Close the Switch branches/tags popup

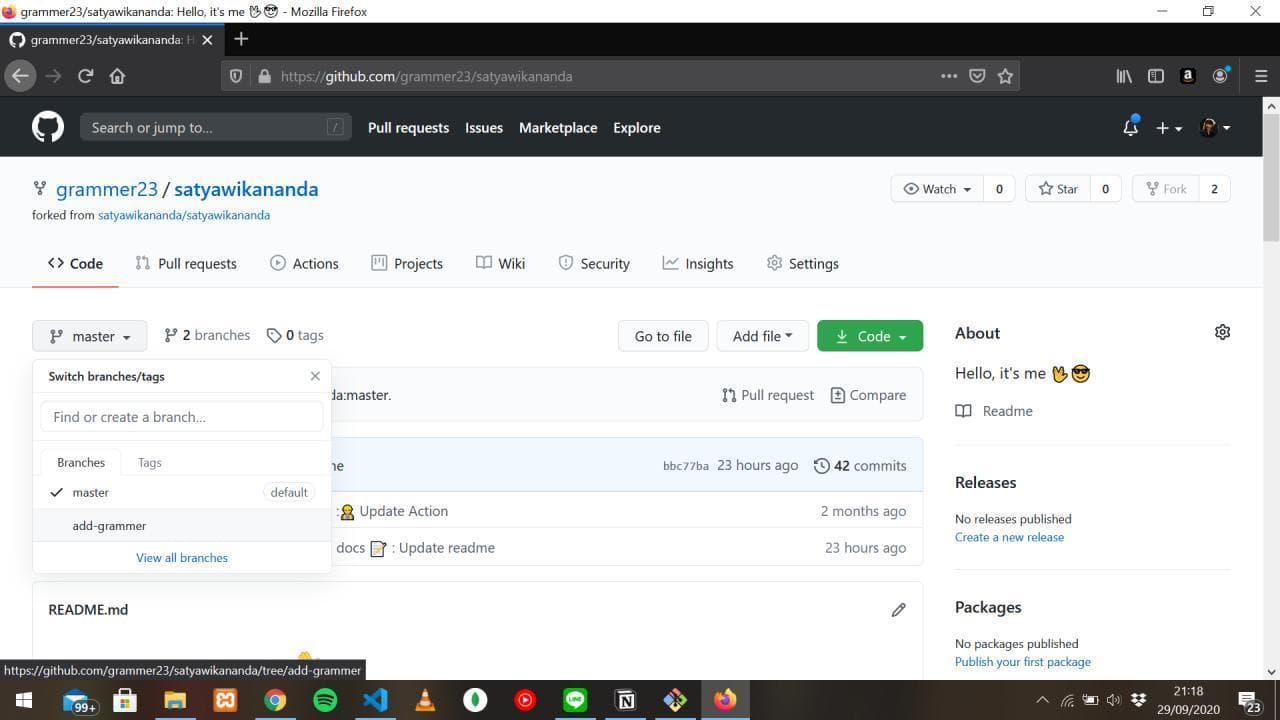(x=315, y=376)
